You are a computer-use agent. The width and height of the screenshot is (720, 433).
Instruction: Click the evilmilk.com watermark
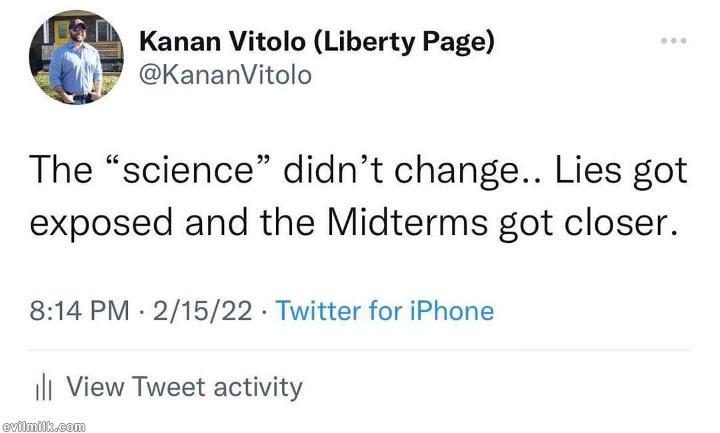44,426
